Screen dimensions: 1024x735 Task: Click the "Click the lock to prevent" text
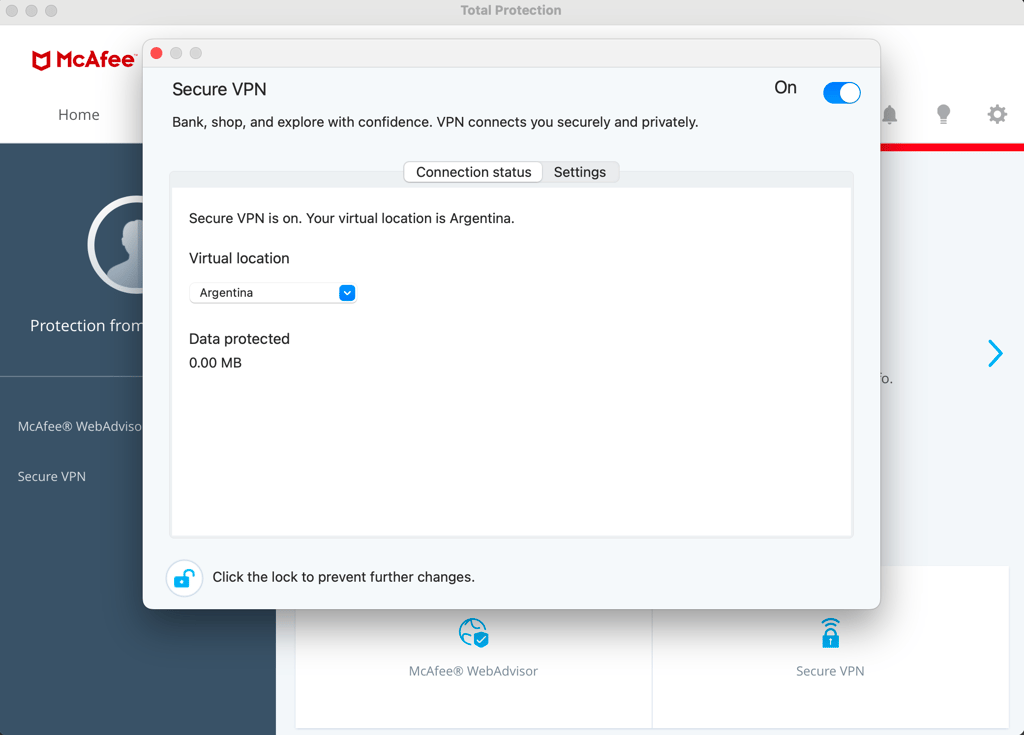344,577
